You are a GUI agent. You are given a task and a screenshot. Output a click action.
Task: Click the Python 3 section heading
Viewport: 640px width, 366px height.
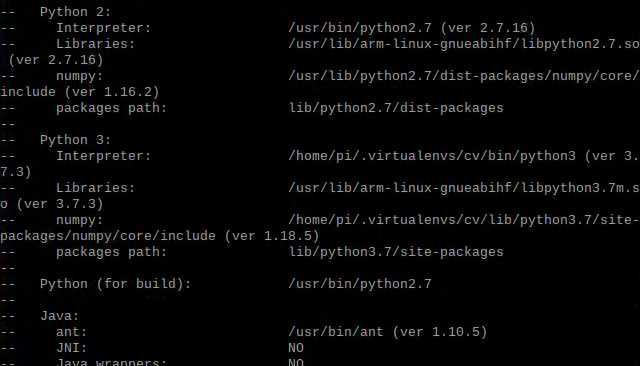pos(76,140)
